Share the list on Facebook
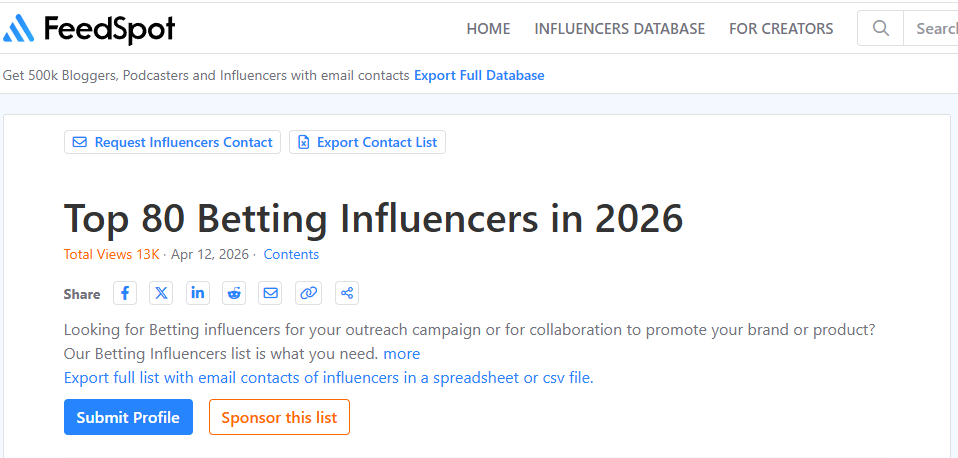Screen dimensions: 958x458 [x=125, y=293]
